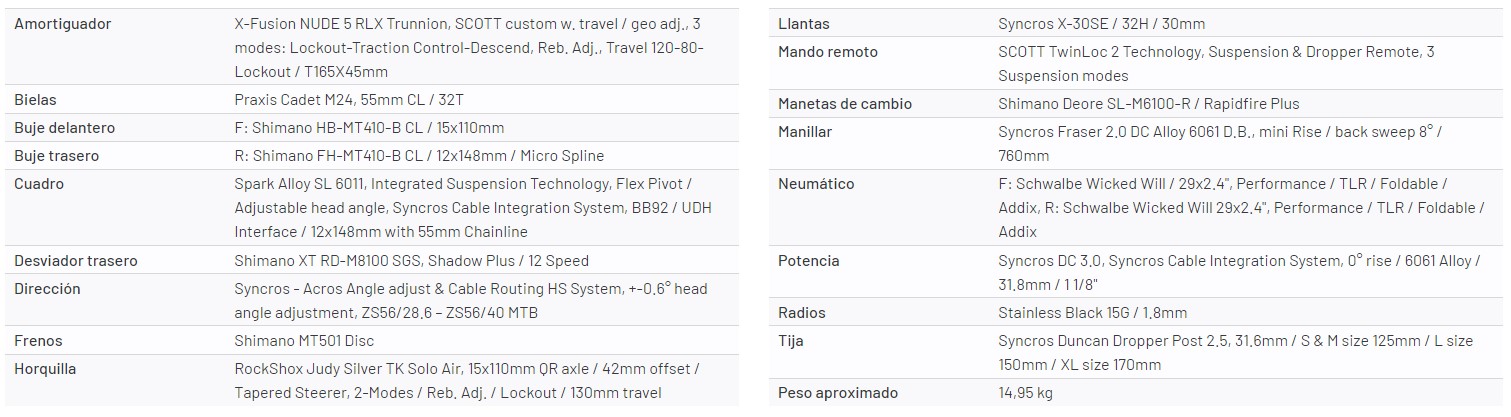Click the Dirección row label

46,289
